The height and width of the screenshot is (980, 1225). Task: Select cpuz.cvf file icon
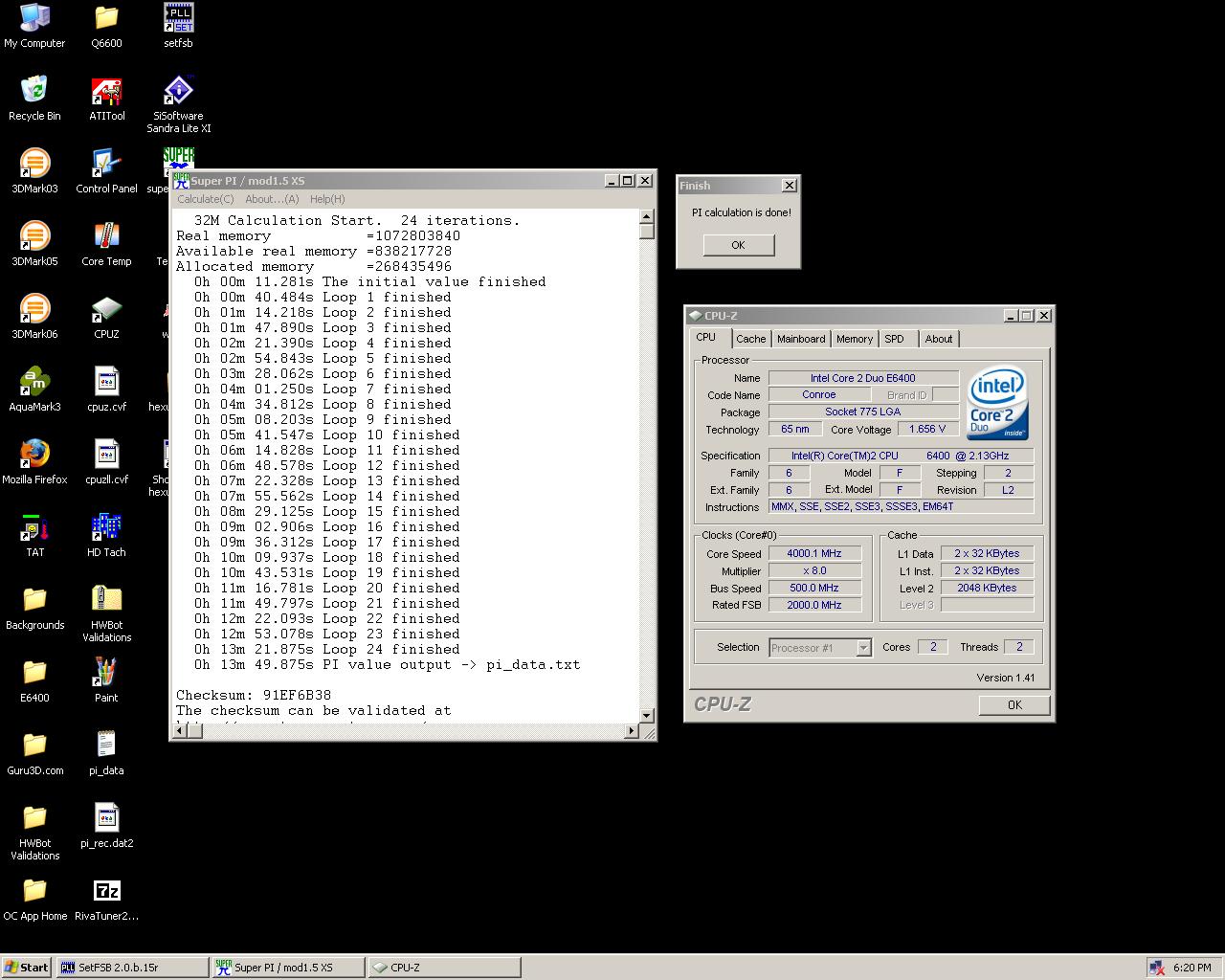pos(106,390)
